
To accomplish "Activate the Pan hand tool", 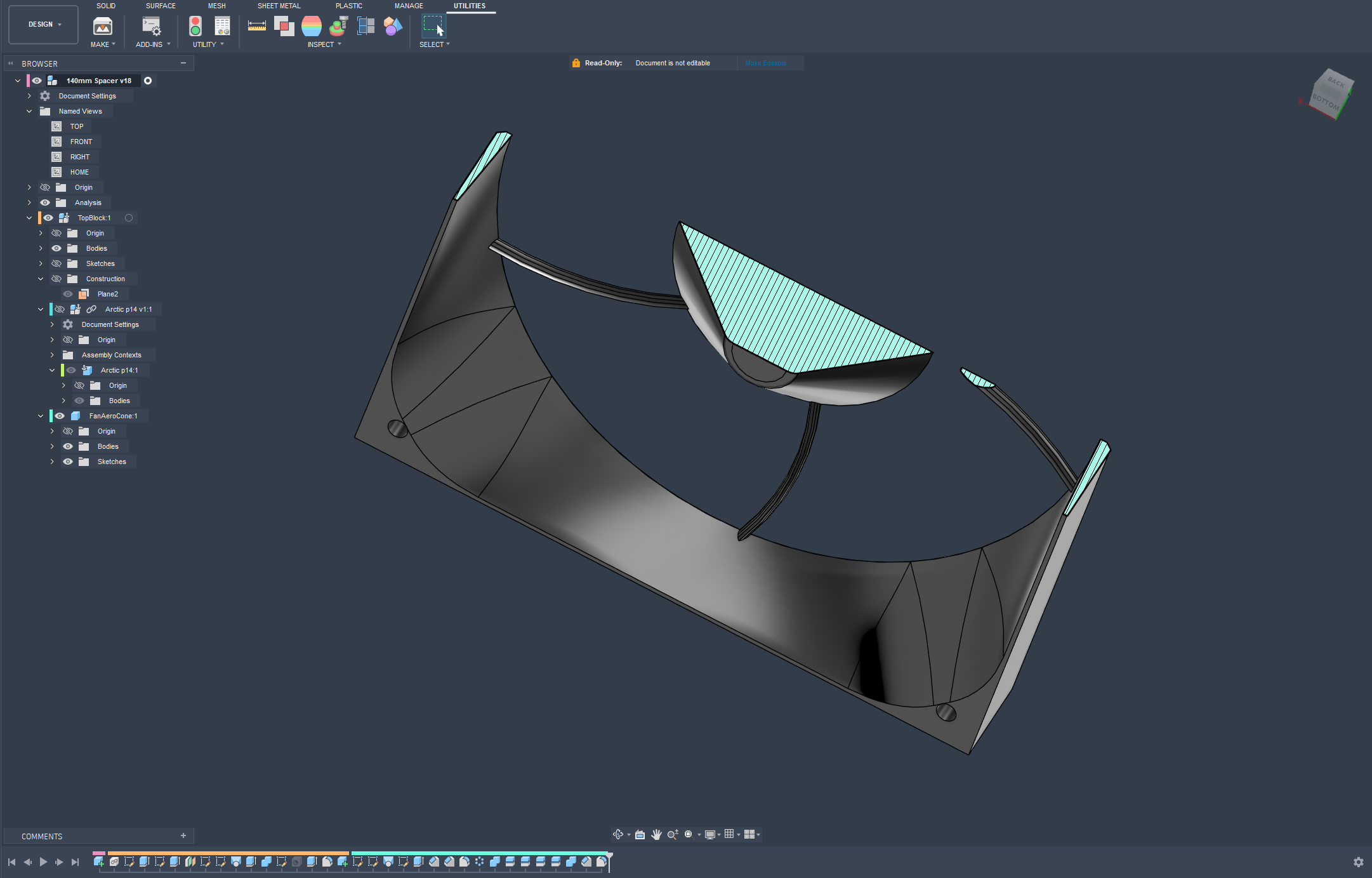I will coord(656,834).
